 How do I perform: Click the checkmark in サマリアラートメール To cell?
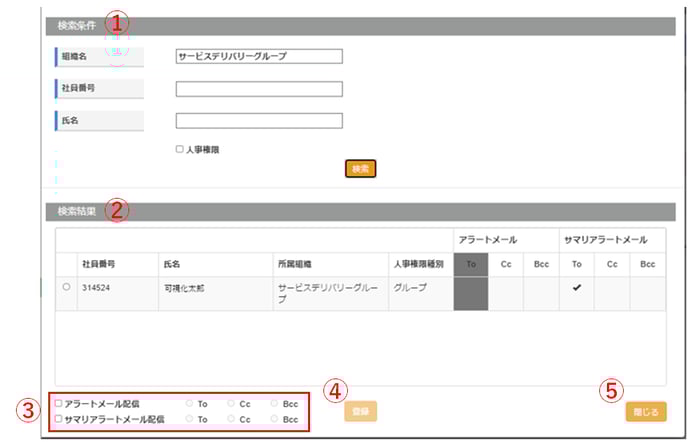pyautogui.click(x=576, y=287)
